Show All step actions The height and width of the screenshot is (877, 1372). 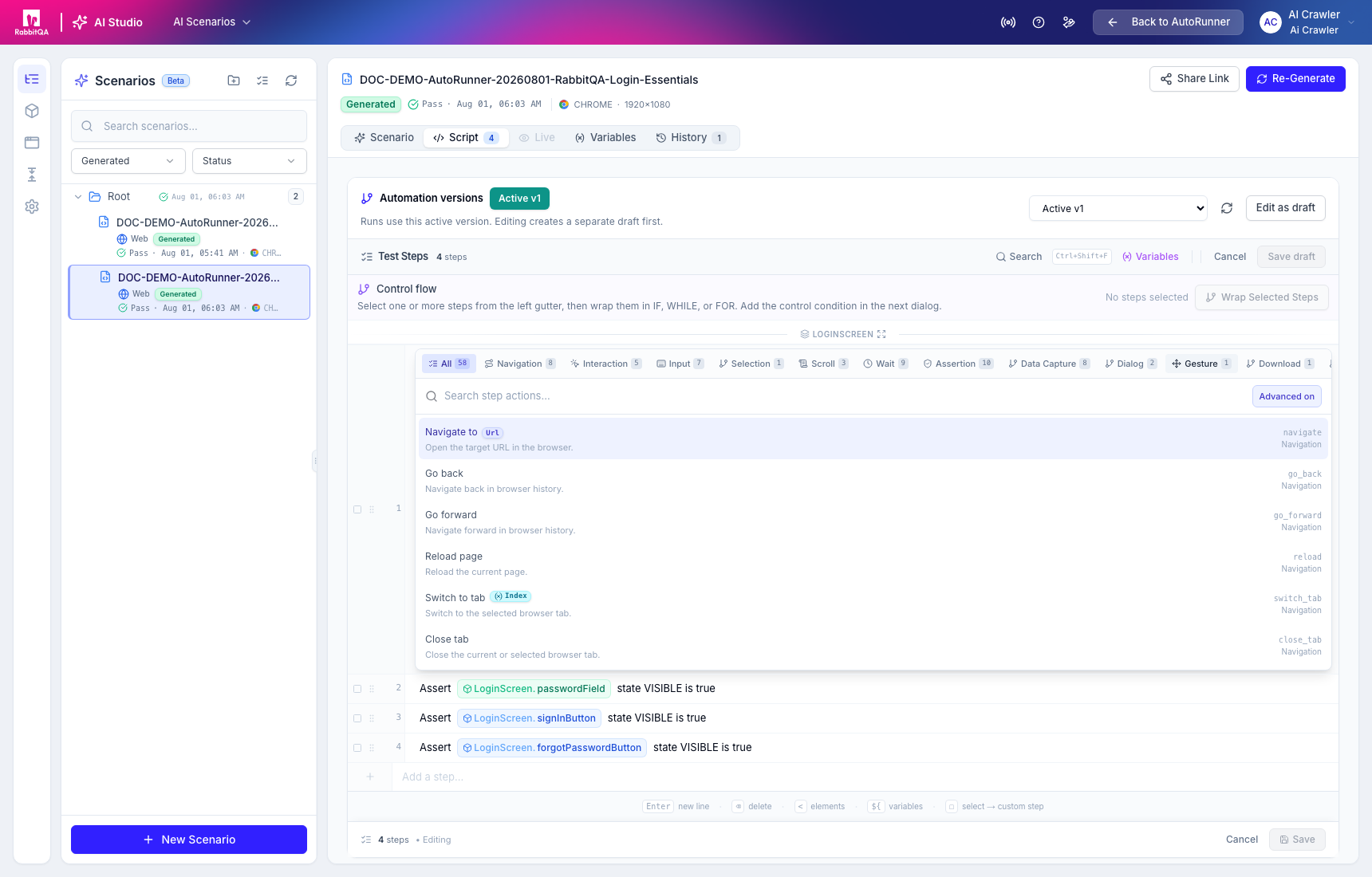click(x=448, y=364)
